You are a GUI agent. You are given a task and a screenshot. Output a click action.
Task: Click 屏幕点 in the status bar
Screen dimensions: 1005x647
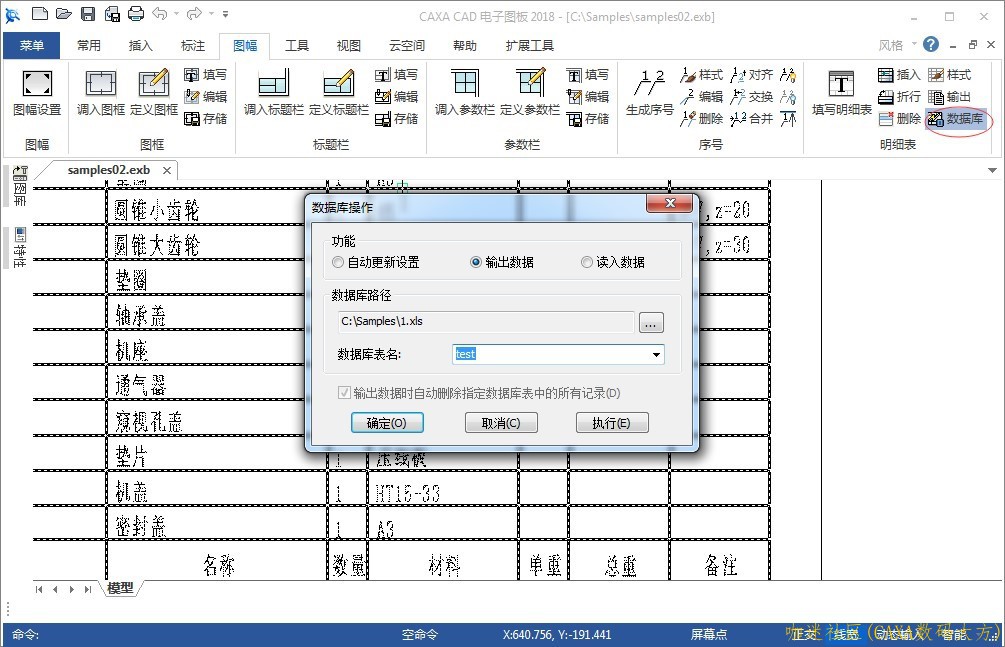coord(709,635)
